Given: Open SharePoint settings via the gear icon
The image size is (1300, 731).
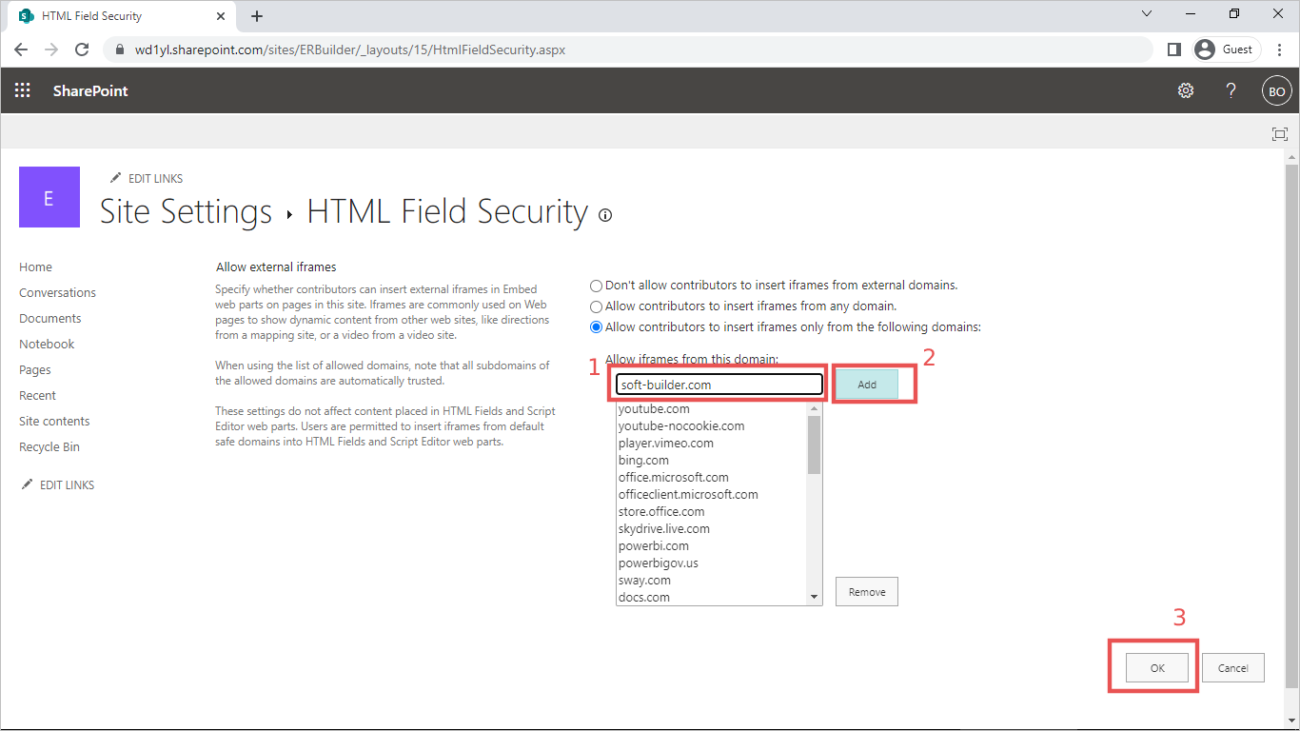Looking at the screenshot, I should click(1185, 90).
